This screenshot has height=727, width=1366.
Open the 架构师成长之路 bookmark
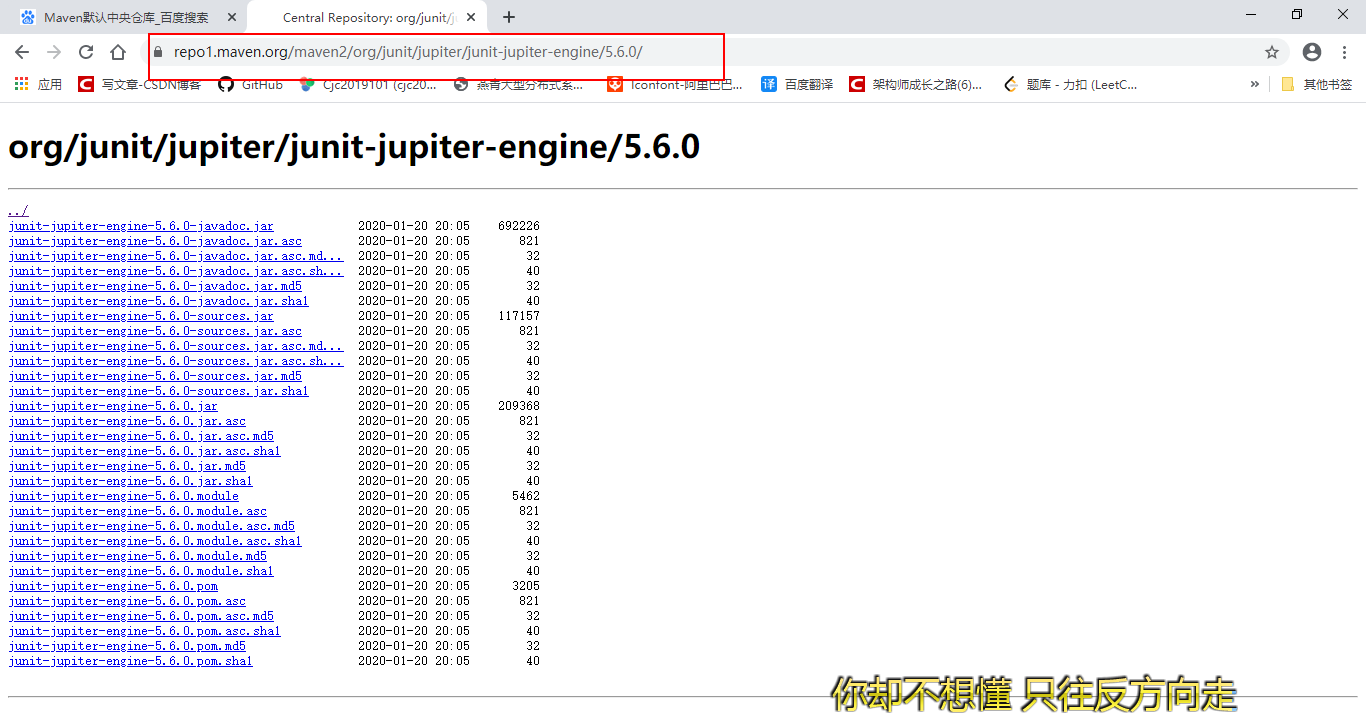(916, 85)
